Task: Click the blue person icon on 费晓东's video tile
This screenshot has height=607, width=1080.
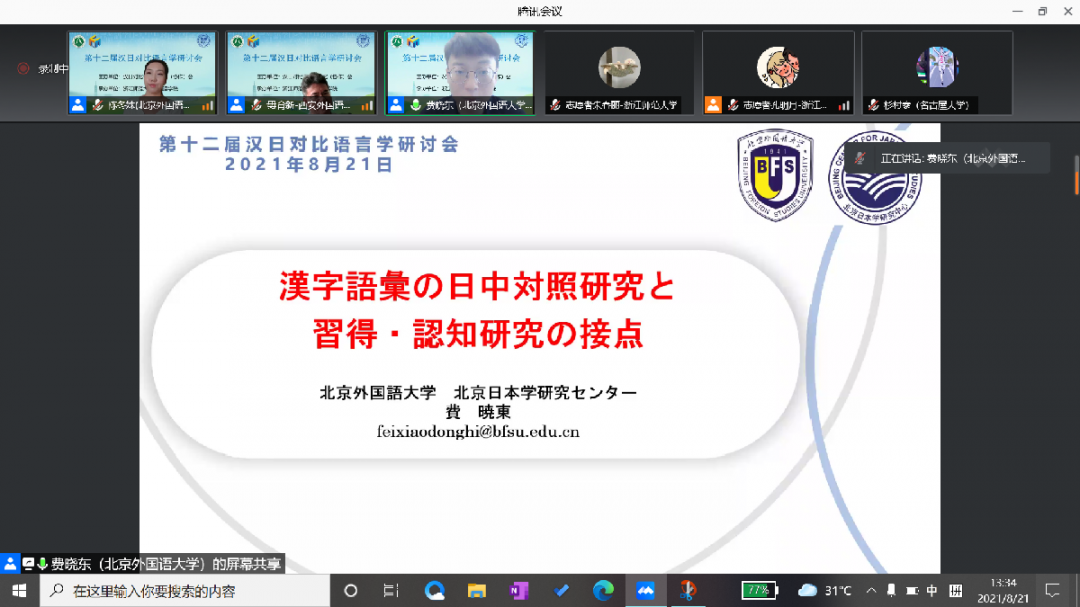Action: point(396,105)
